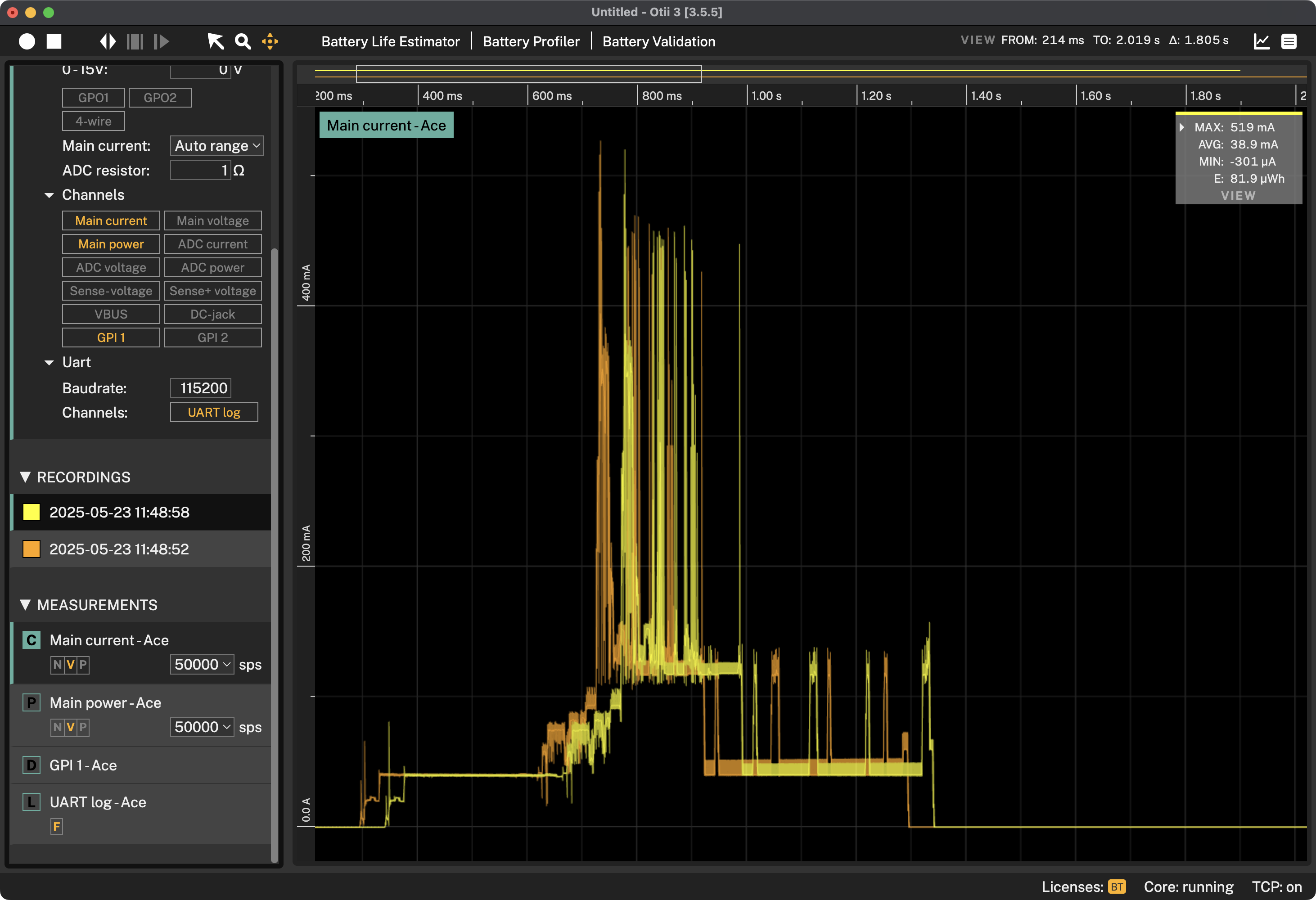Screen dimensions: 1316x900
Task: Collapse the Channels section
Action: pos(49,195)
